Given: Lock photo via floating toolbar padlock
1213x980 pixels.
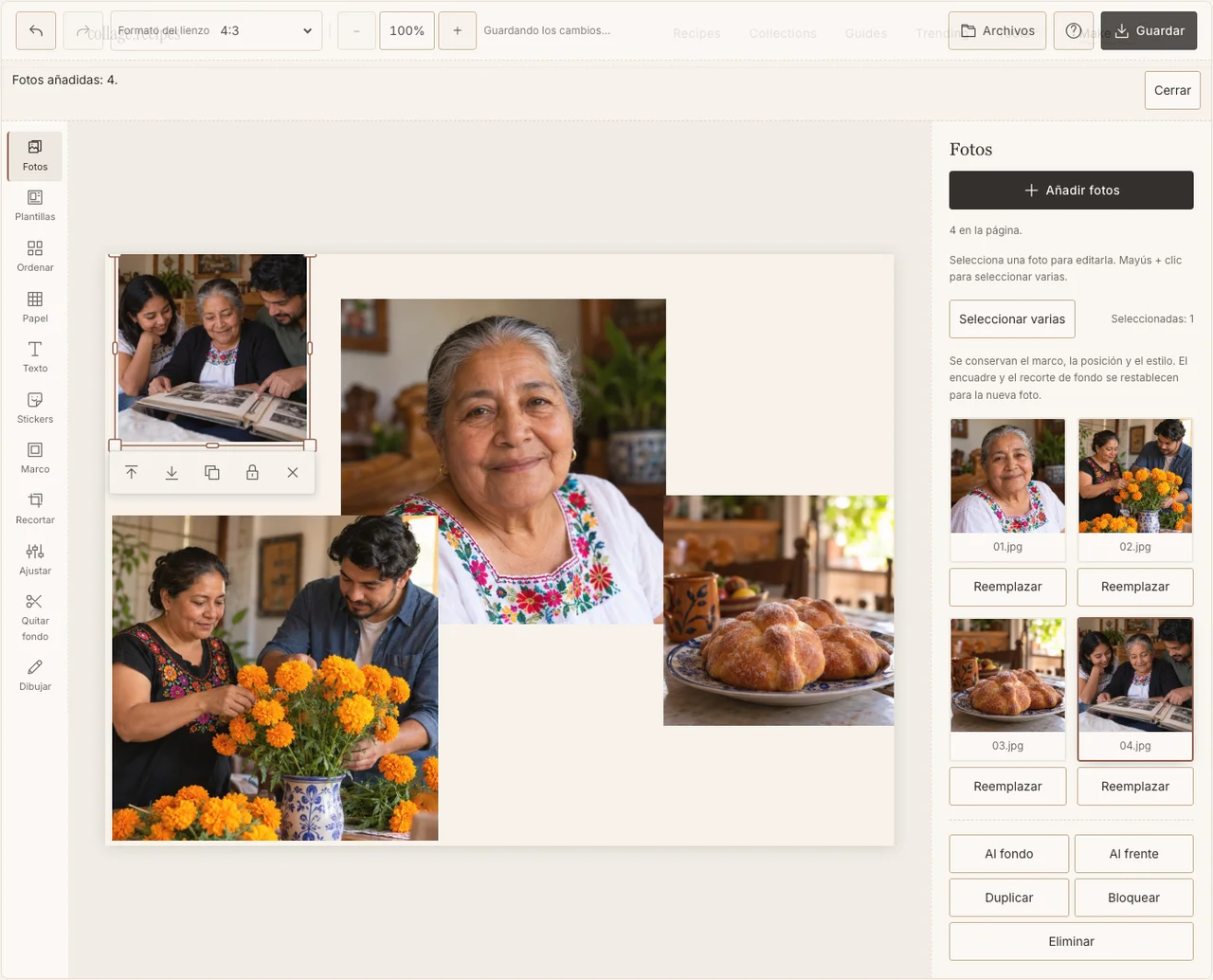Looking at the screenshot, I should click(x=252, y=472).
